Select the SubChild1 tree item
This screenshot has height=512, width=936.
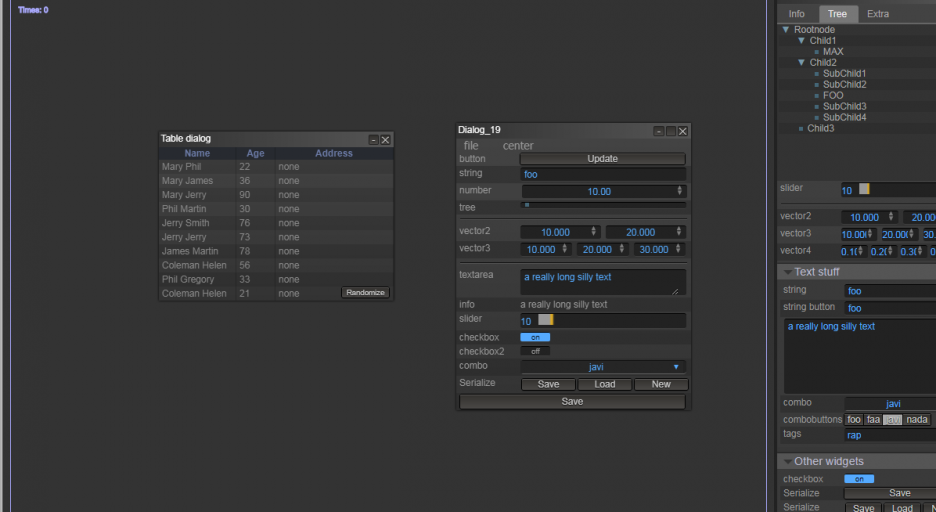(x=844, y=73)
